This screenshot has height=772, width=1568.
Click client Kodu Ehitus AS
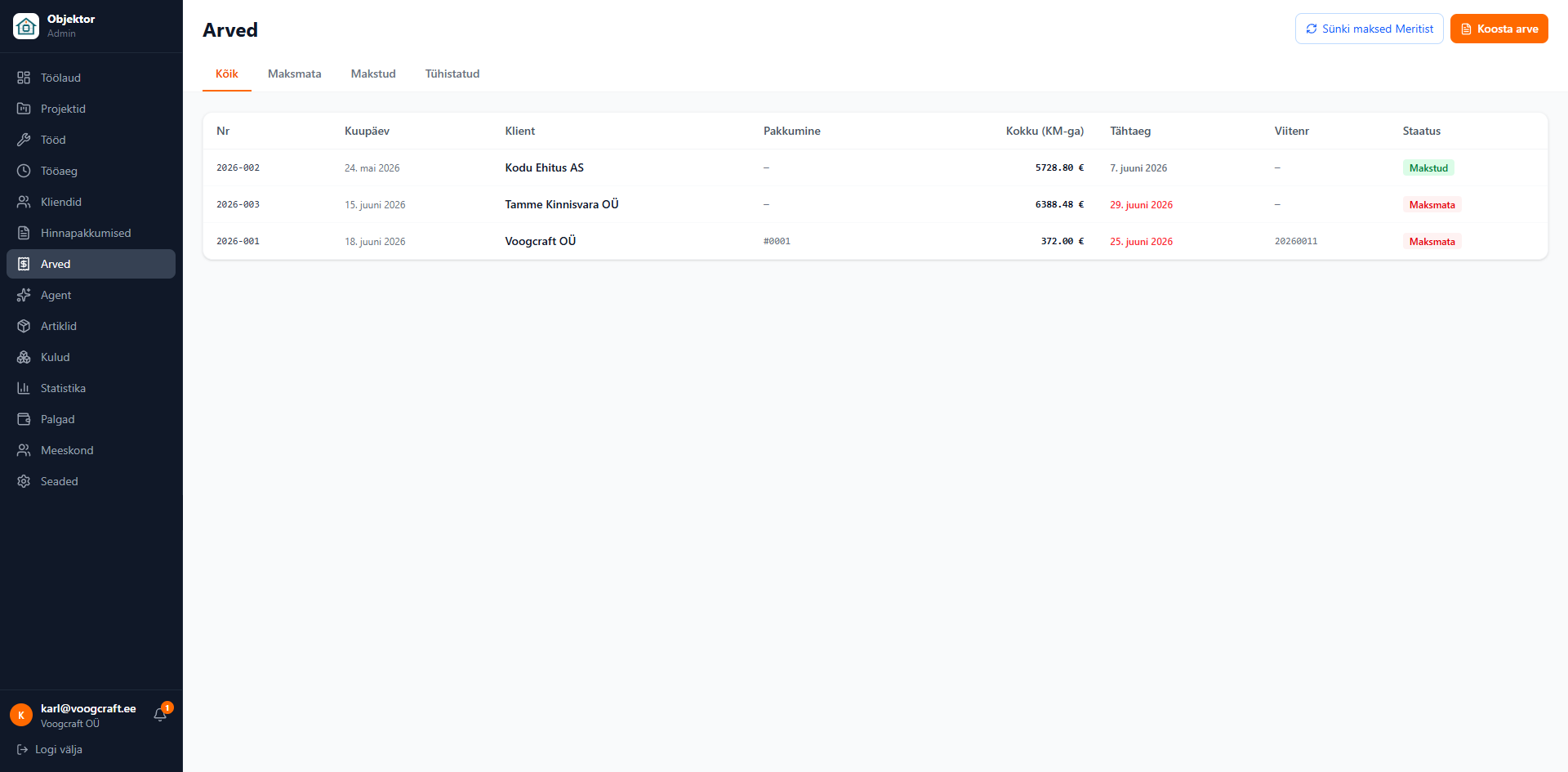545,167
